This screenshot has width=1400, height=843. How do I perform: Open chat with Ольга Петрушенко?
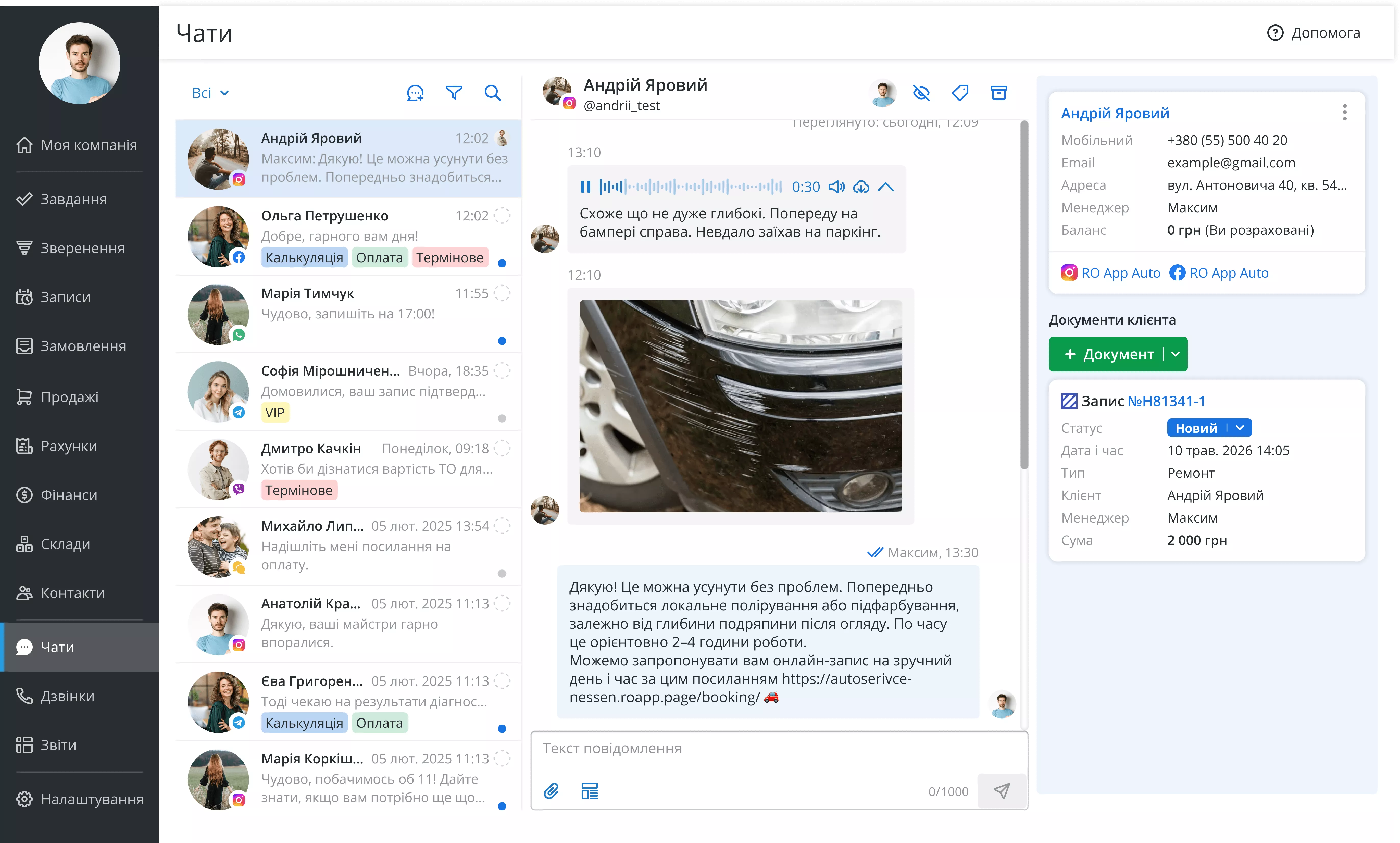pyautogui.click(x=348, y=237)
